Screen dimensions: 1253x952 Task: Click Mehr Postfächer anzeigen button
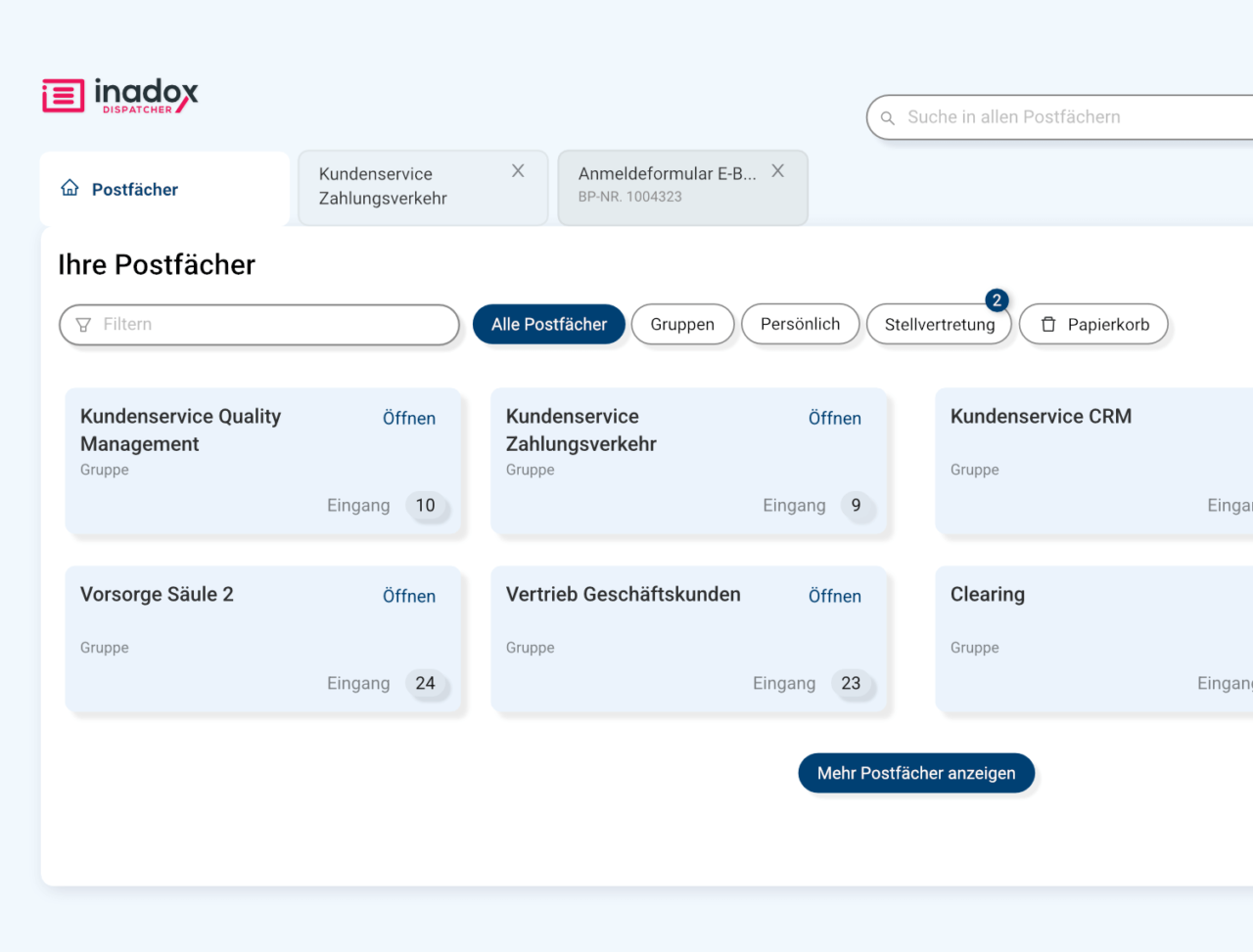(916, 773)
